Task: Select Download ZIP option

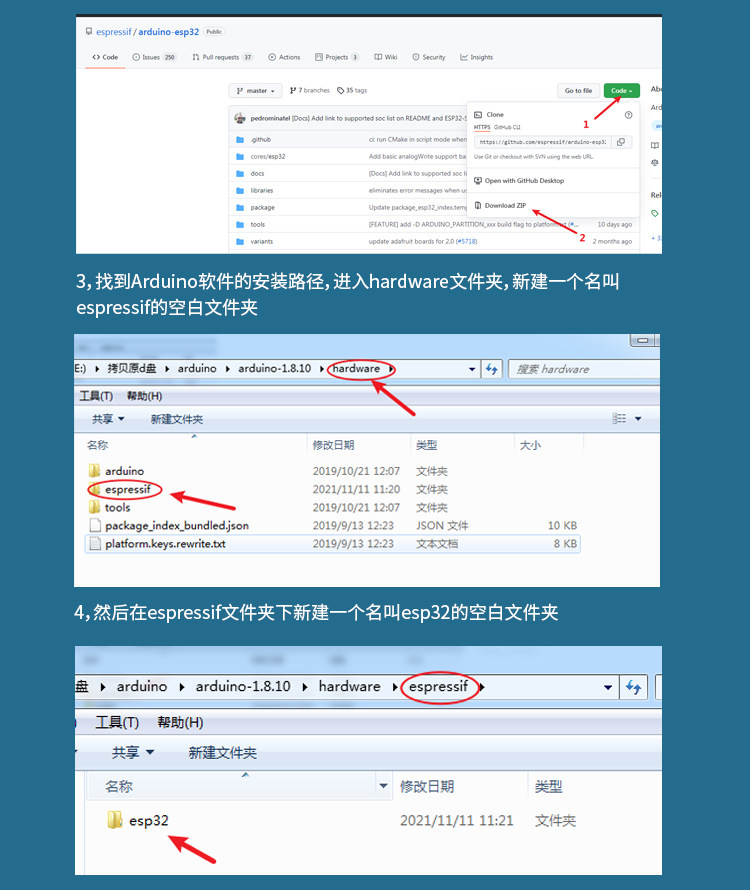Action: (x=500, y=205)
